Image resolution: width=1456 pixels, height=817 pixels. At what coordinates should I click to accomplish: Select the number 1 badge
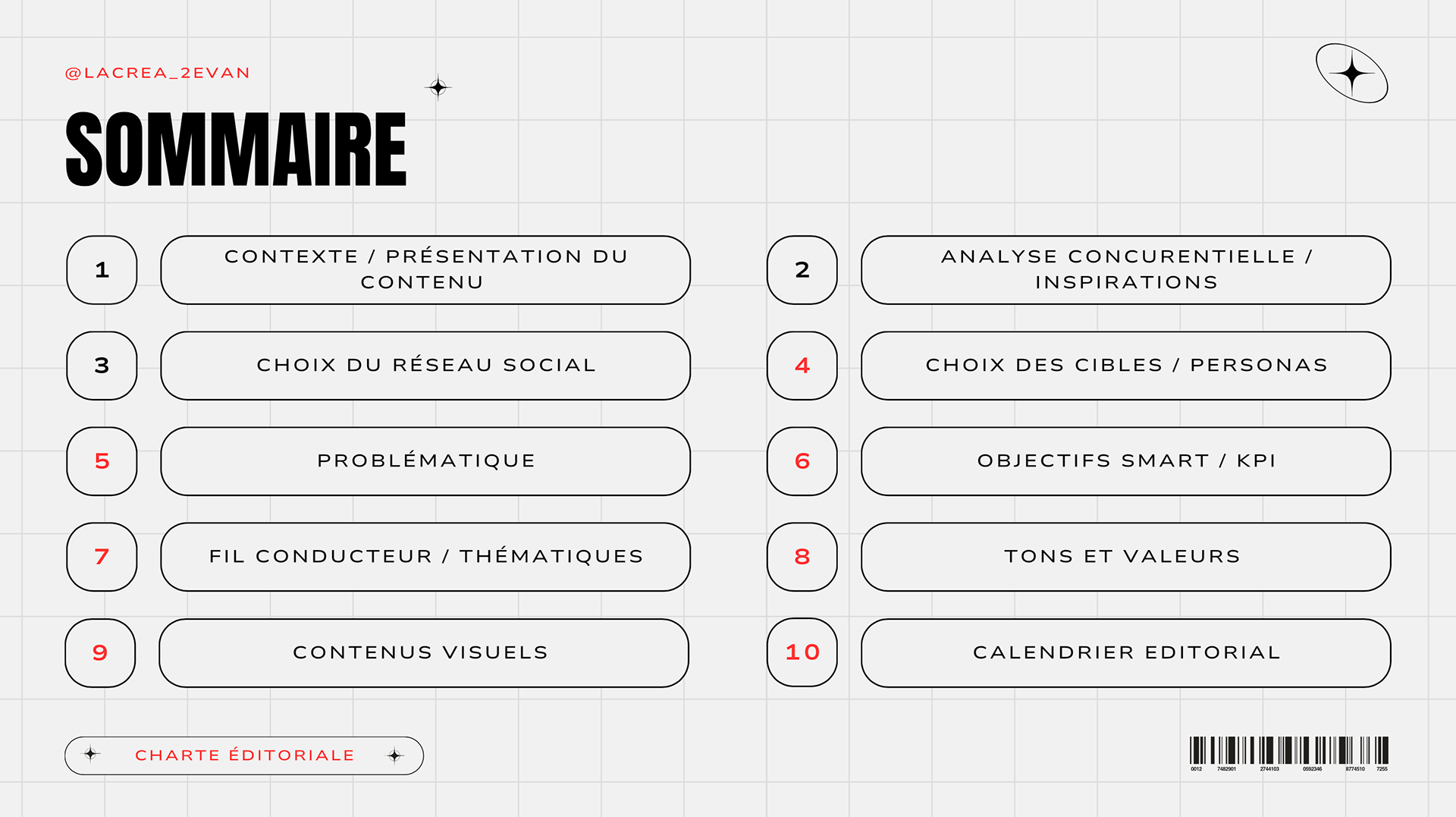click(102, 270)
